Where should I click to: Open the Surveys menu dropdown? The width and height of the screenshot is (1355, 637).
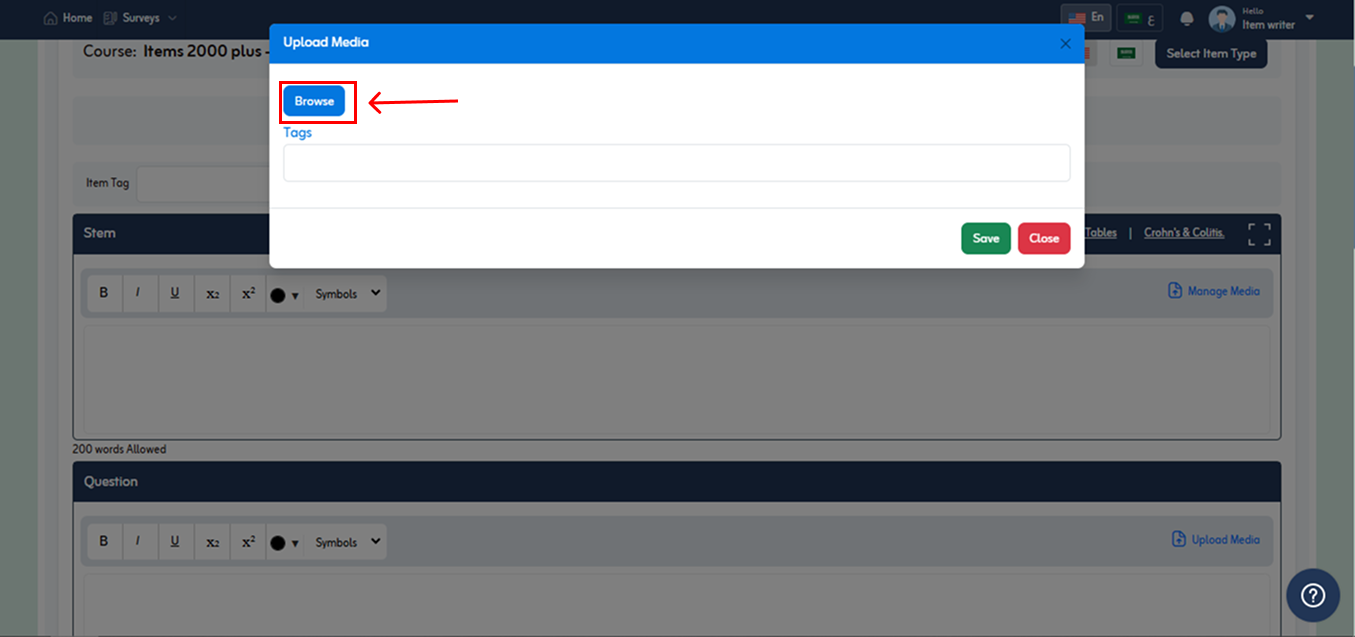[x=140, y=18]
